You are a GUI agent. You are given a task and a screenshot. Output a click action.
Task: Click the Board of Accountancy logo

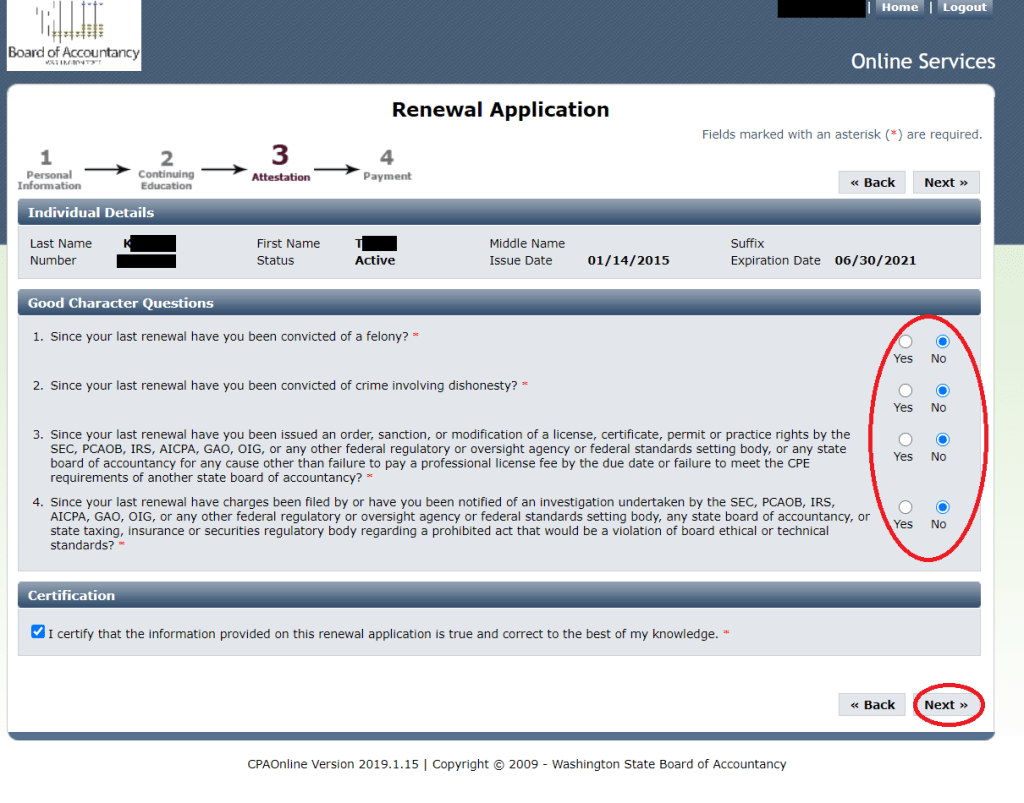pos(74,36)
